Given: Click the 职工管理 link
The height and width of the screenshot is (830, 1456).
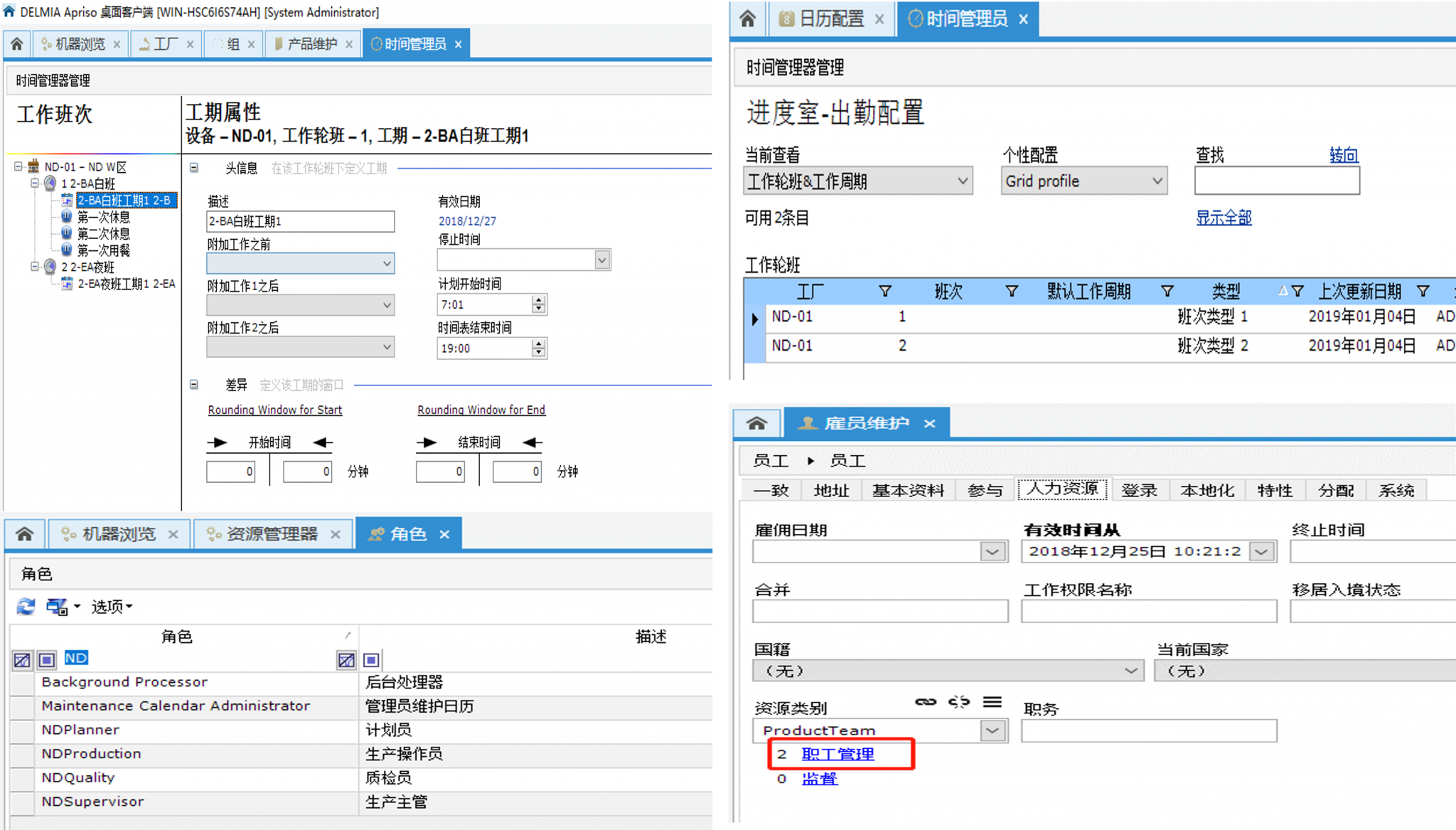Looking at the screenshot, I should [x=837, y=754].
